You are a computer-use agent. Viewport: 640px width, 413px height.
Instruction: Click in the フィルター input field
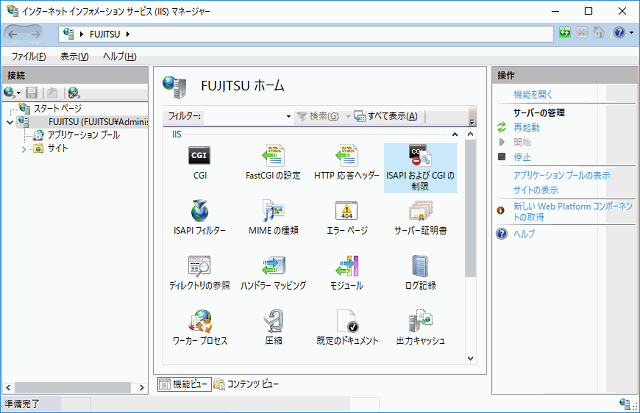243,116
